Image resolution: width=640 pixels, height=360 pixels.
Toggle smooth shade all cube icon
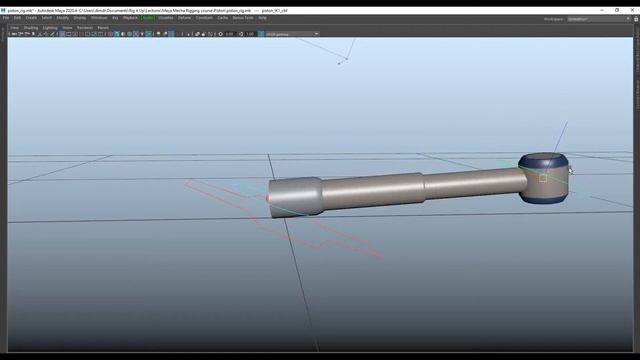click(117, 34)
